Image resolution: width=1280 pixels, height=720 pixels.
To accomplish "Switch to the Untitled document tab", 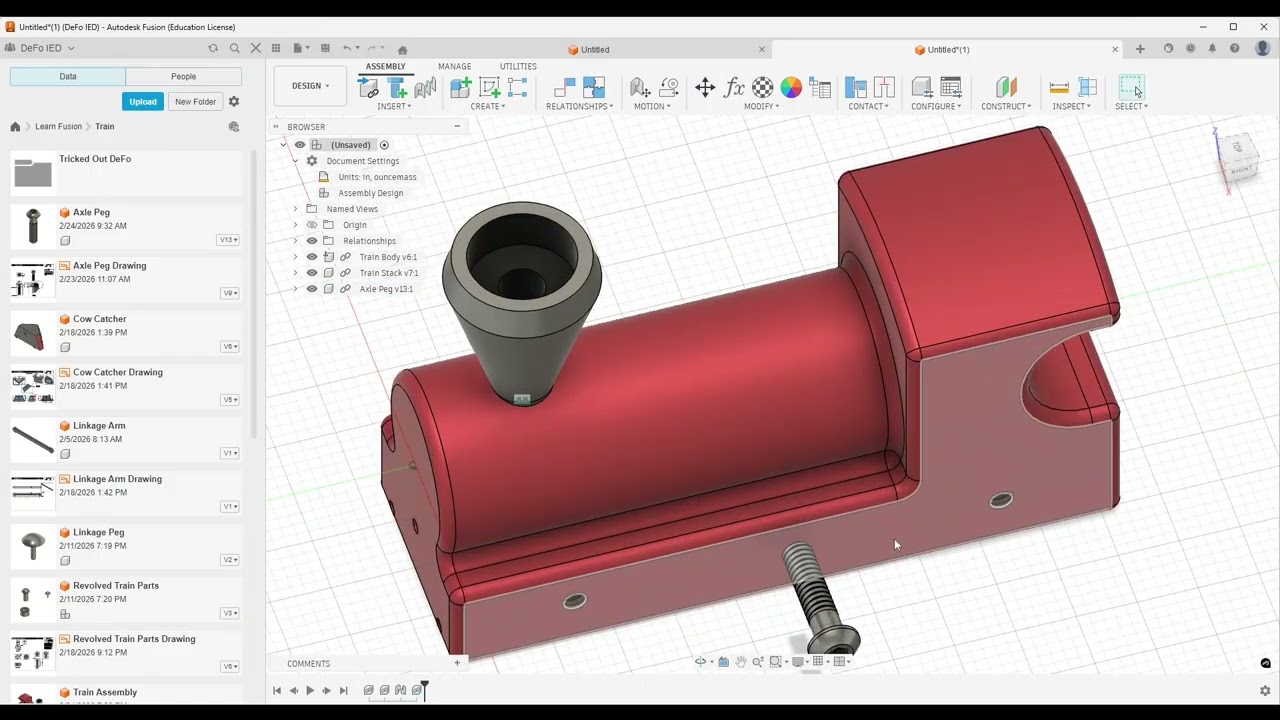I will coord(595,49).
